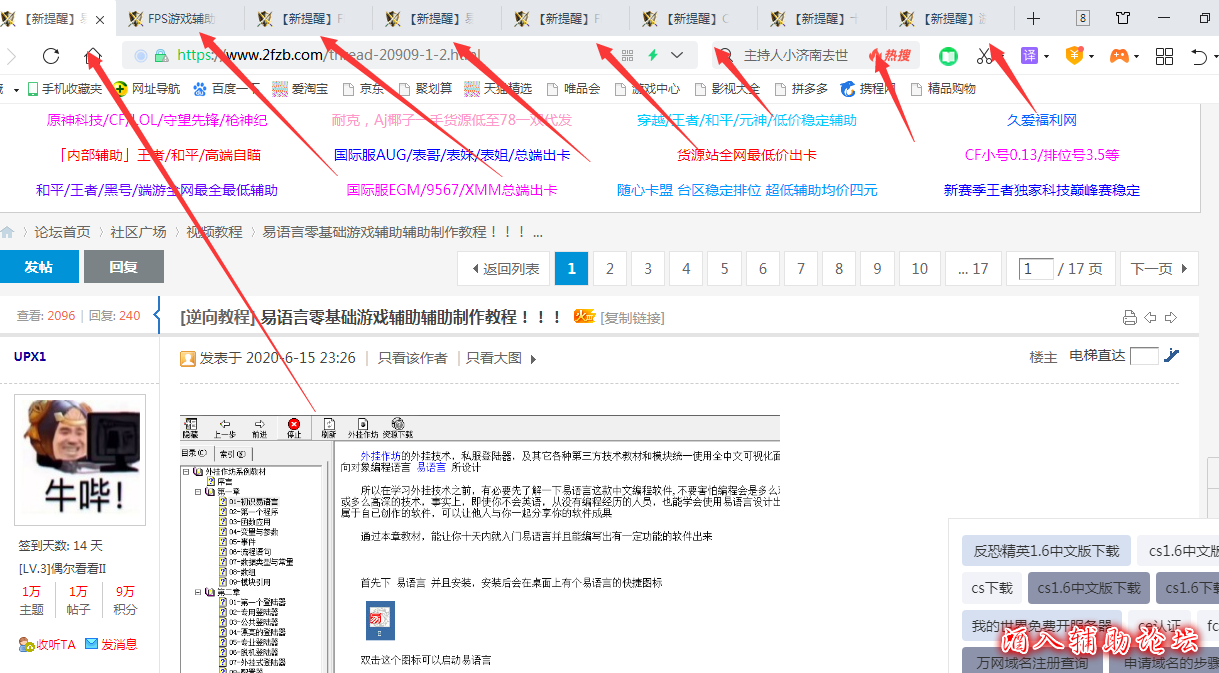Switch to the FPS游戏辅助 tab
The height and width of the screenshot is (673, 1219).
tap(180, 19)
